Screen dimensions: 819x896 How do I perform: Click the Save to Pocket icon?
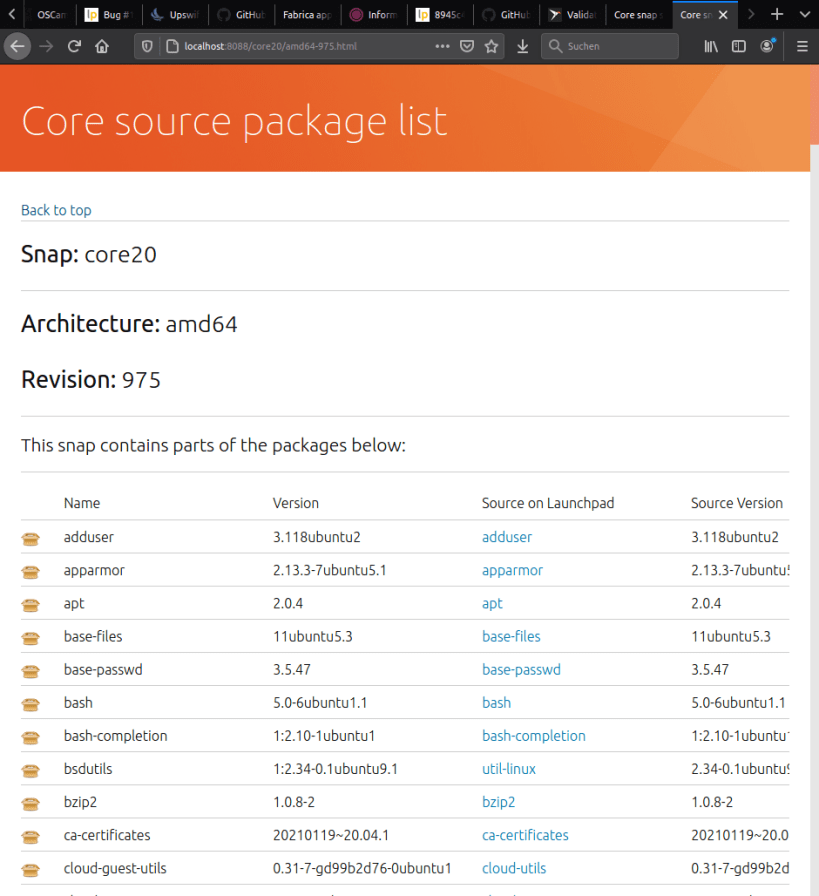(467, 46)
